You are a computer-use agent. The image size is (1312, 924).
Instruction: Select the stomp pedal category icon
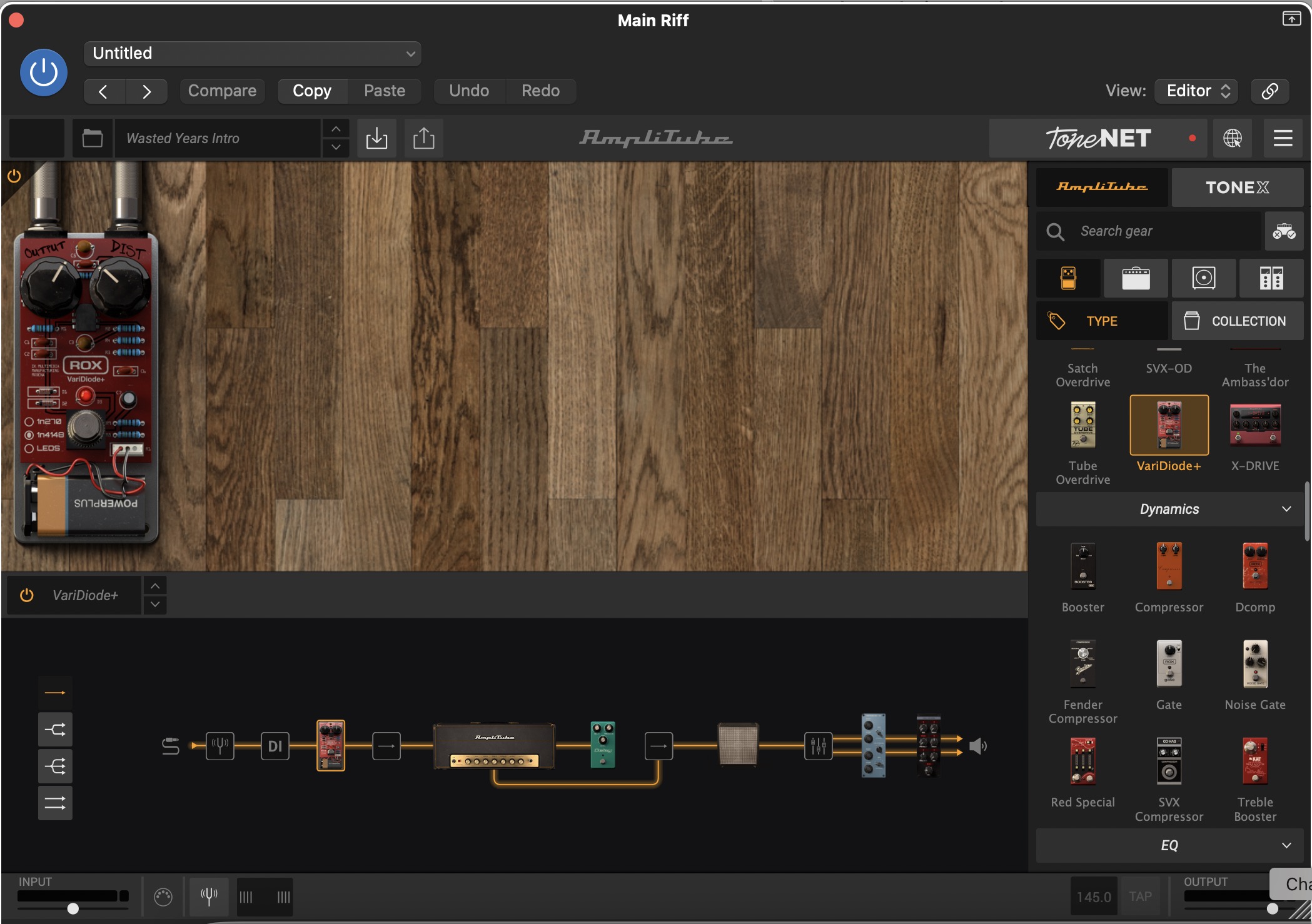pyautogui.click(x=1068, y=278)
